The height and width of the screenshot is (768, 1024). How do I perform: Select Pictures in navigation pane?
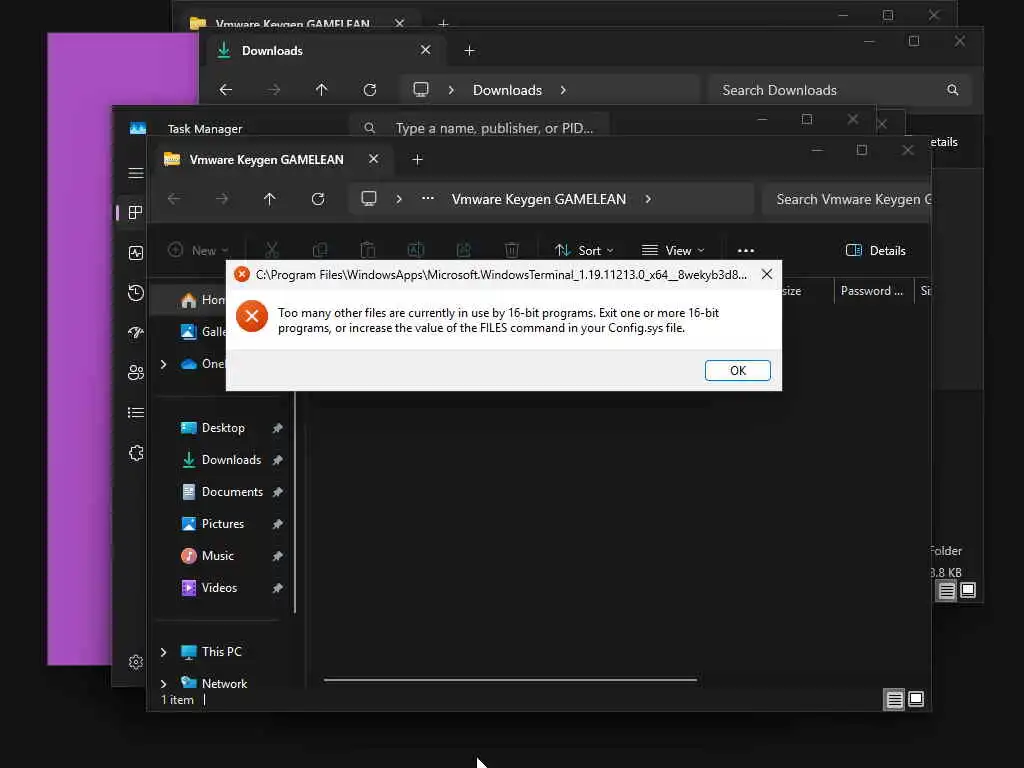pos(223,524)
